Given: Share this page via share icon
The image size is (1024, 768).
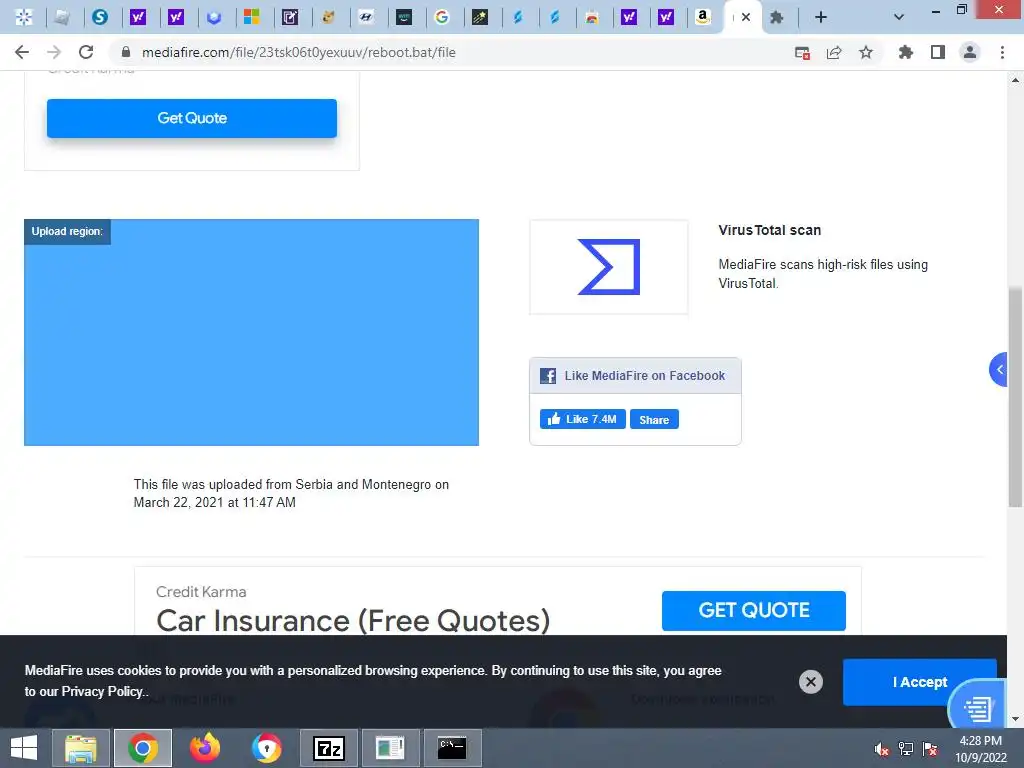Looking at the screenshot, I should [834, 52].
